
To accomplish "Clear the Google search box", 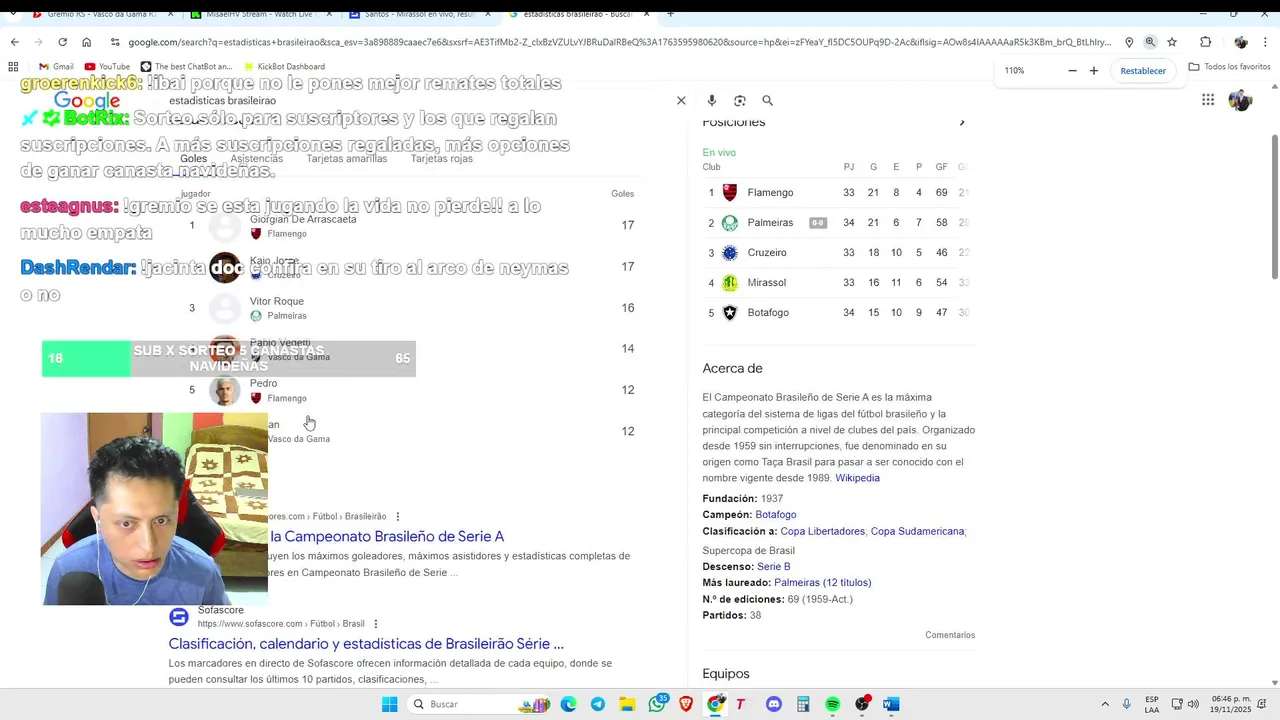I will click(x=681, y=101).
